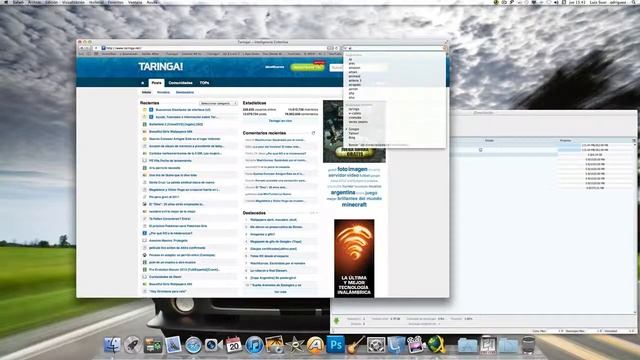
Task: Click Ver más under Destacados list
Action: tap(280, 292)
